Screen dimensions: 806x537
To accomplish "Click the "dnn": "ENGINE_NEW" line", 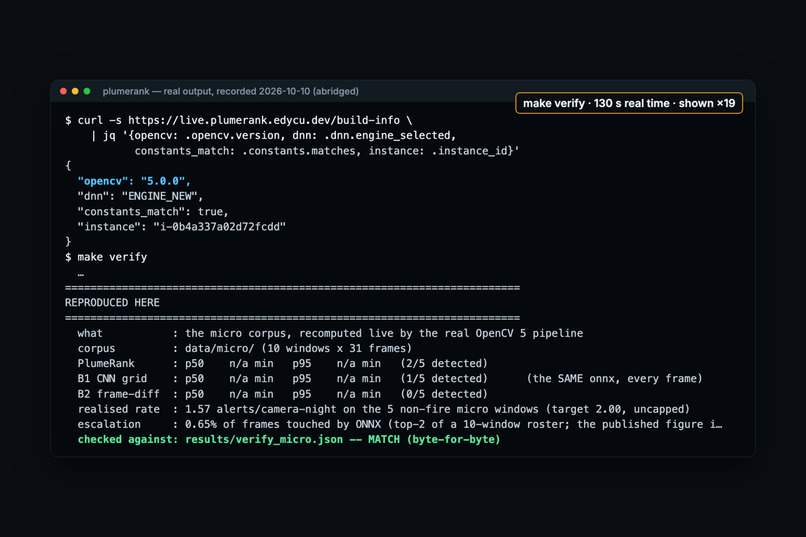I will [140, 196].
